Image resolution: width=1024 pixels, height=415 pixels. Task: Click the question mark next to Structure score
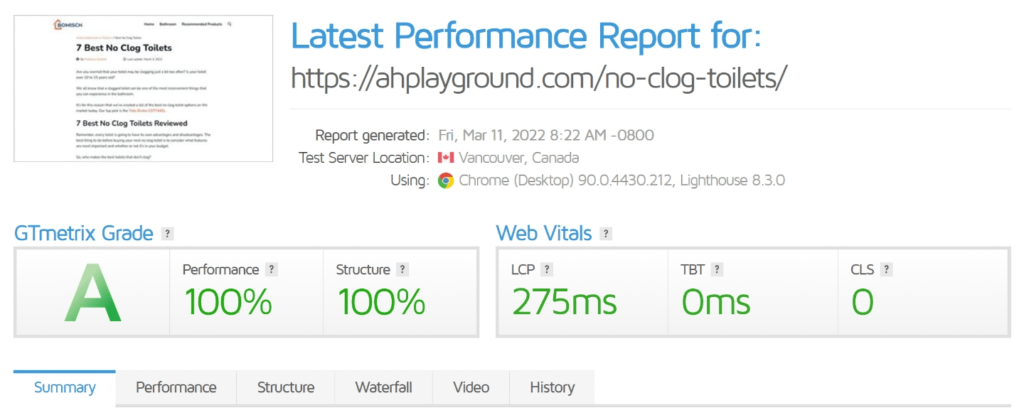(402, 270)
